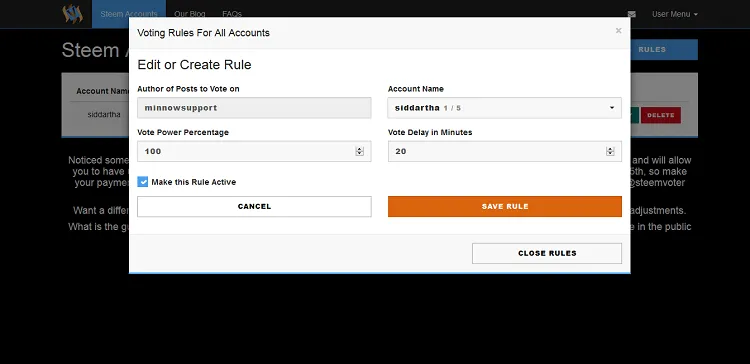This screenshot has width=750, height=364.
Task: Open the Account Name dropdown
Action: tap(505, 108)
